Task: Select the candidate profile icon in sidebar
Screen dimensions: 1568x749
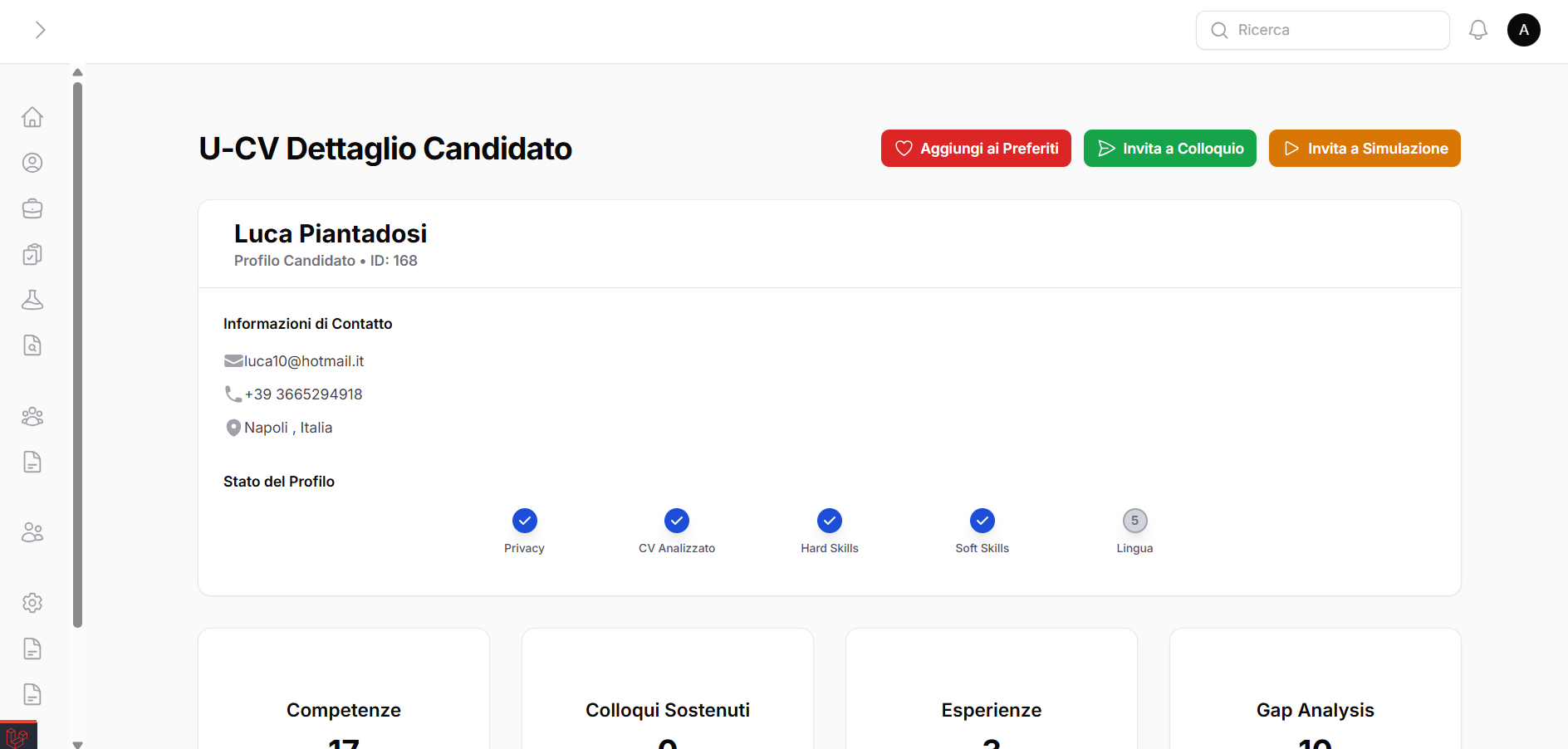Action: pyautogui.click(x=32, y=163)
